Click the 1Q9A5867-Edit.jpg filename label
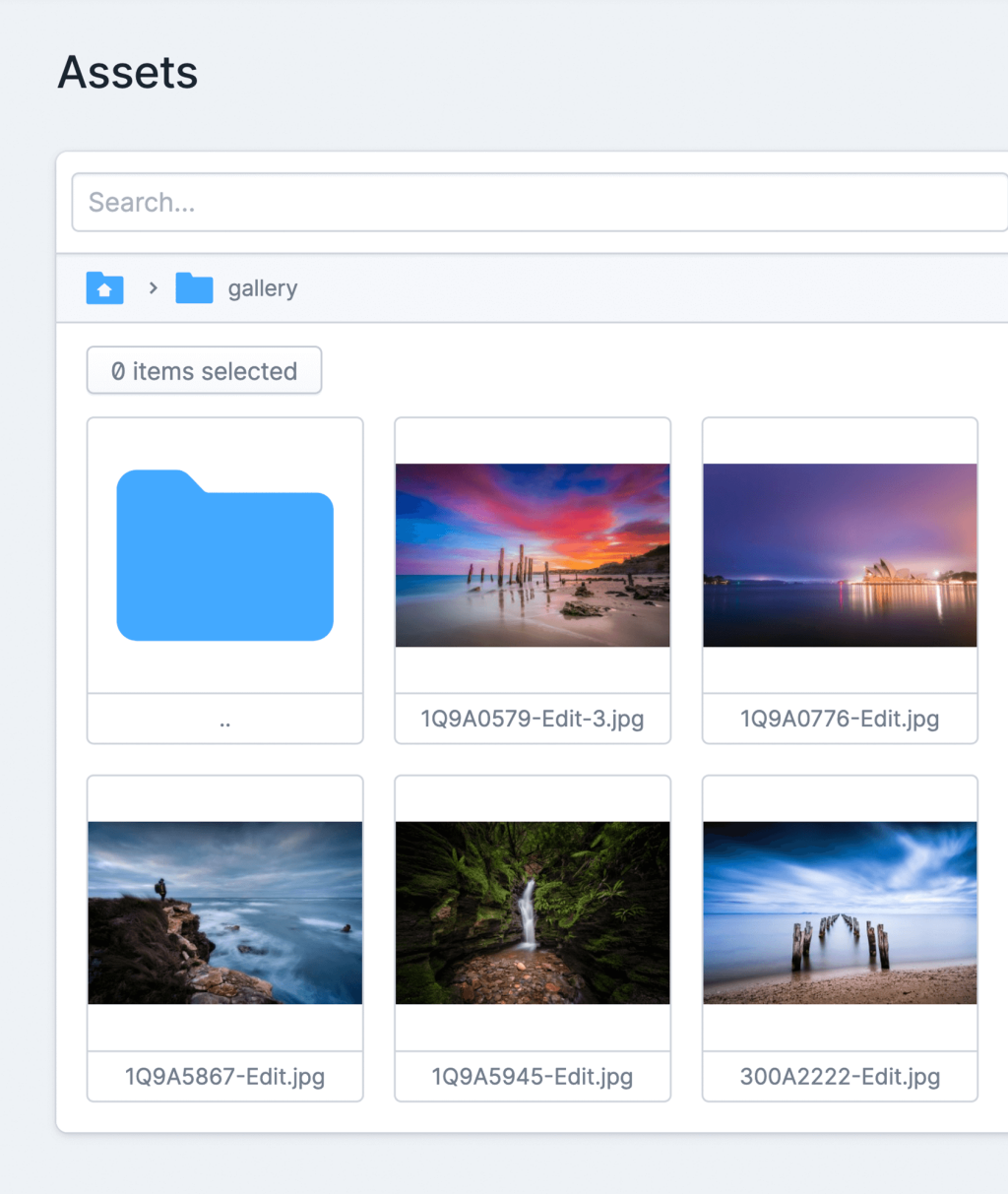The height and width of the screenshot is (1194, 1008). click(224, 1077)
